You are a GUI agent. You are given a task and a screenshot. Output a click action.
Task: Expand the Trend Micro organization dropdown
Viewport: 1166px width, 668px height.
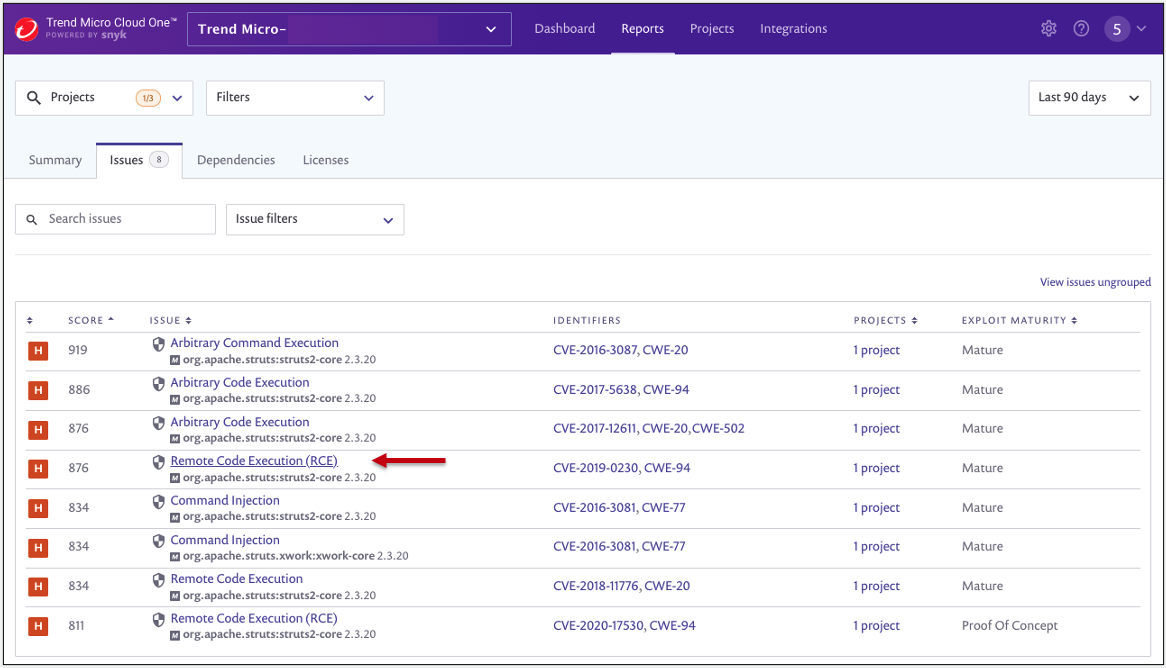pos(350,29)
